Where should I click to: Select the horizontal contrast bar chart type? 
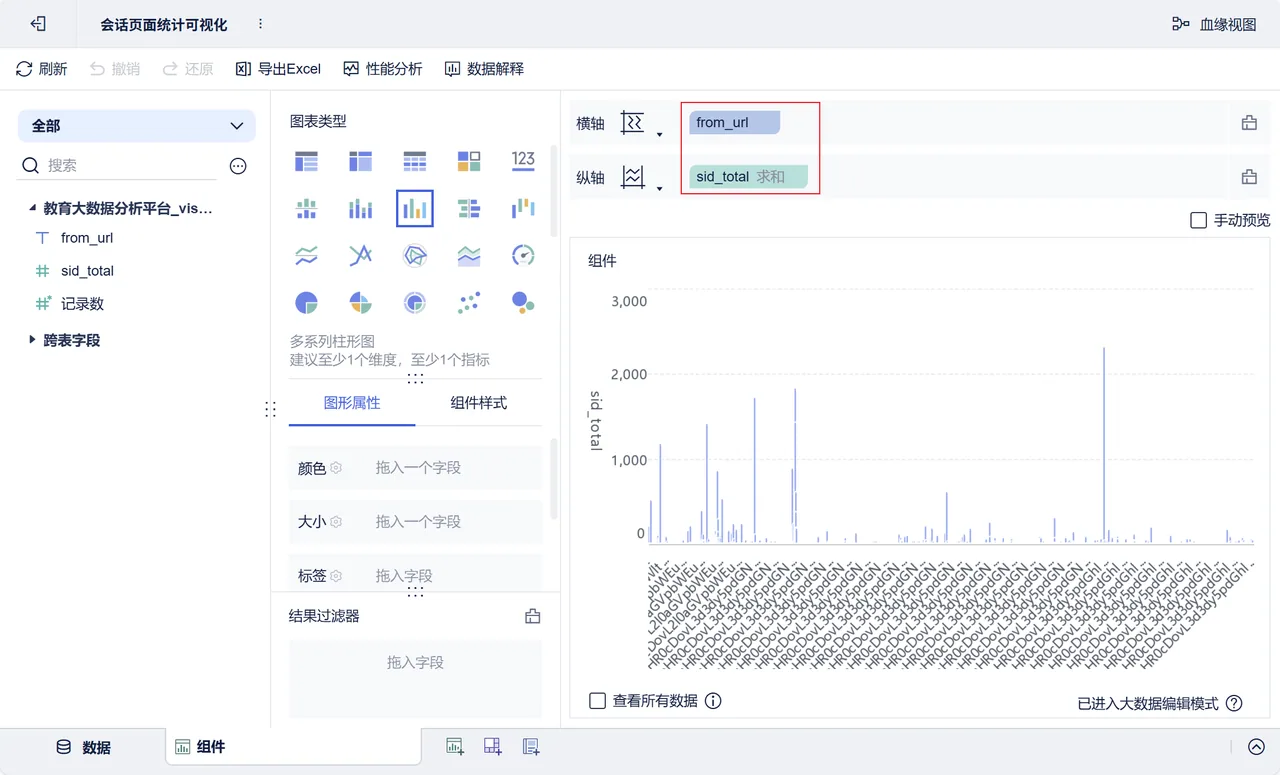[469, 208]
